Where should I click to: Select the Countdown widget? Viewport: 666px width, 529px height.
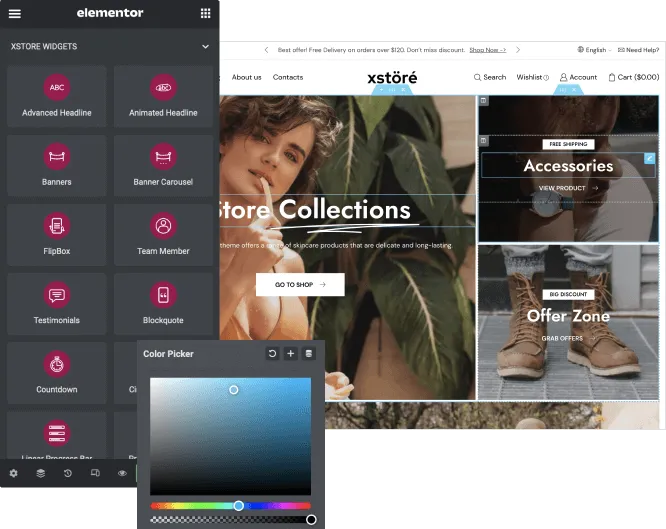[56, 371]
